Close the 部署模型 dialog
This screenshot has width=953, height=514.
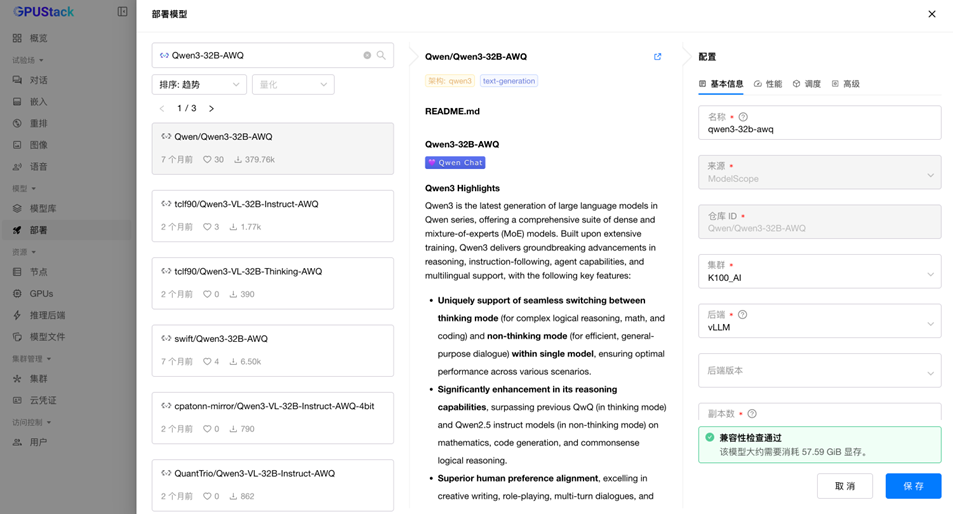(932, 14)
